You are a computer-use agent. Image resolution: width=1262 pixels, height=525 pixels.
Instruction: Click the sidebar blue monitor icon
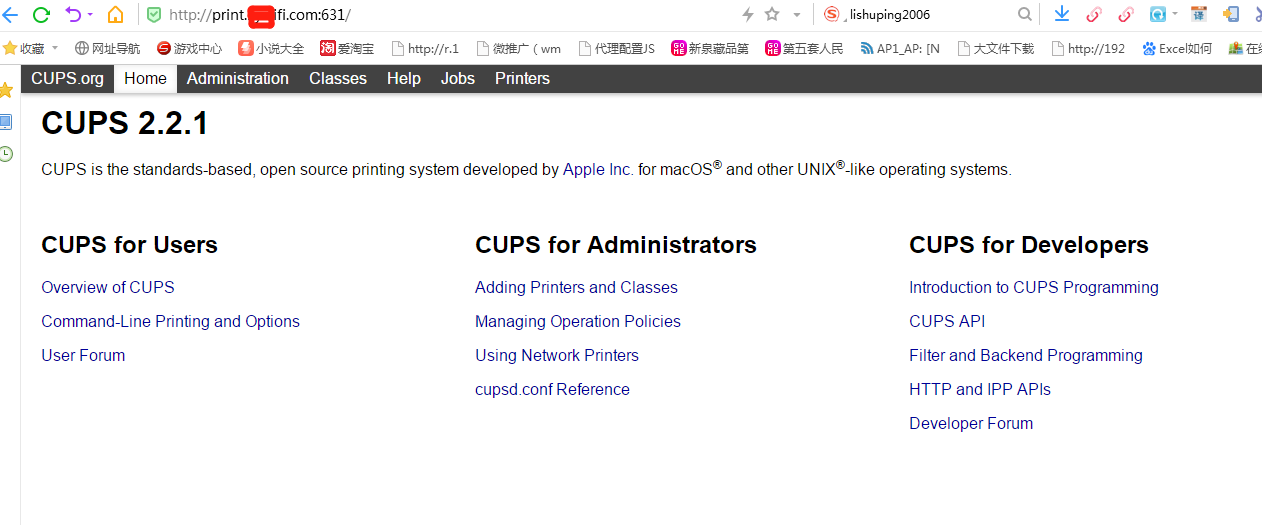(x=6, y=122)
